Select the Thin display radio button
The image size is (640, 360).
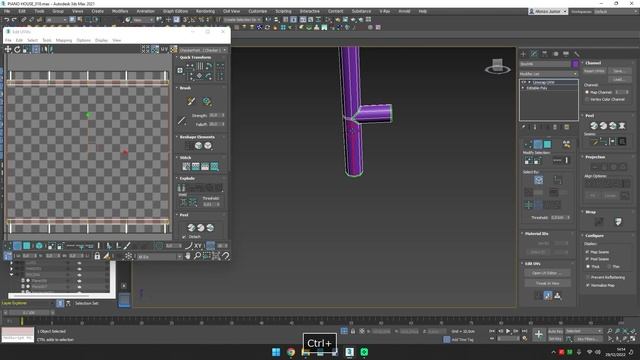609,267
